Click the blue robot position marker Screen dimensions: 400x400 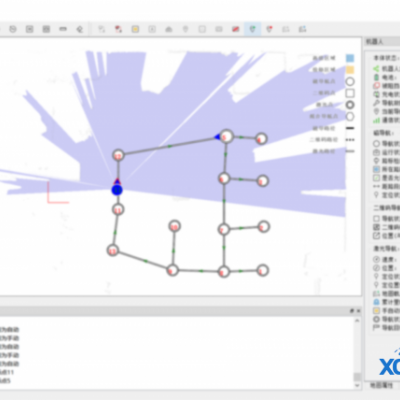pos(117,190)
